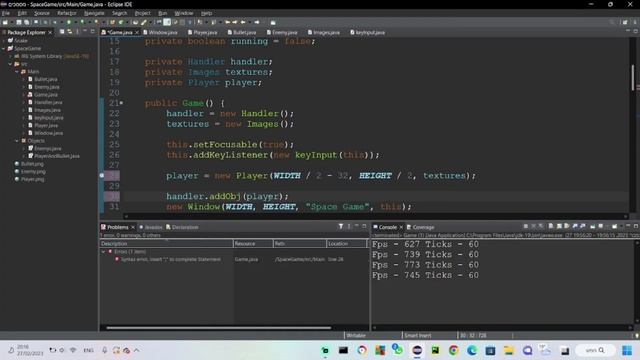Minimize the Package Explorer view

coord(85,31)
